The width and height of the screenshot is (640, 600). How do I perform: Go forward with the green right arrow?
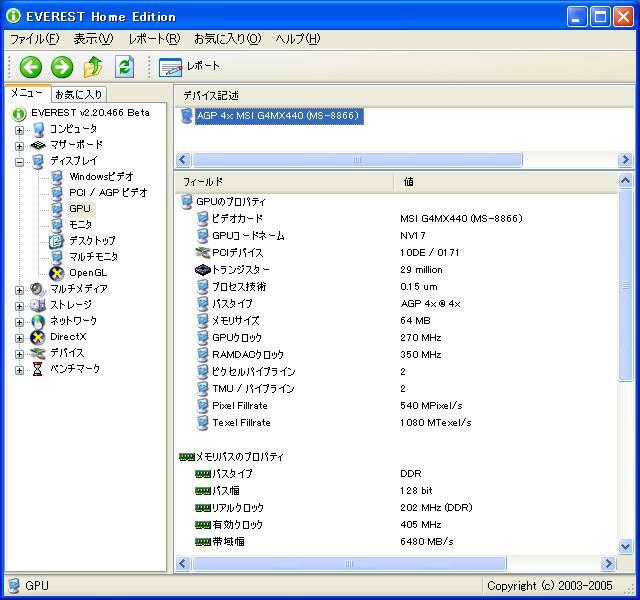pos(62,67)
